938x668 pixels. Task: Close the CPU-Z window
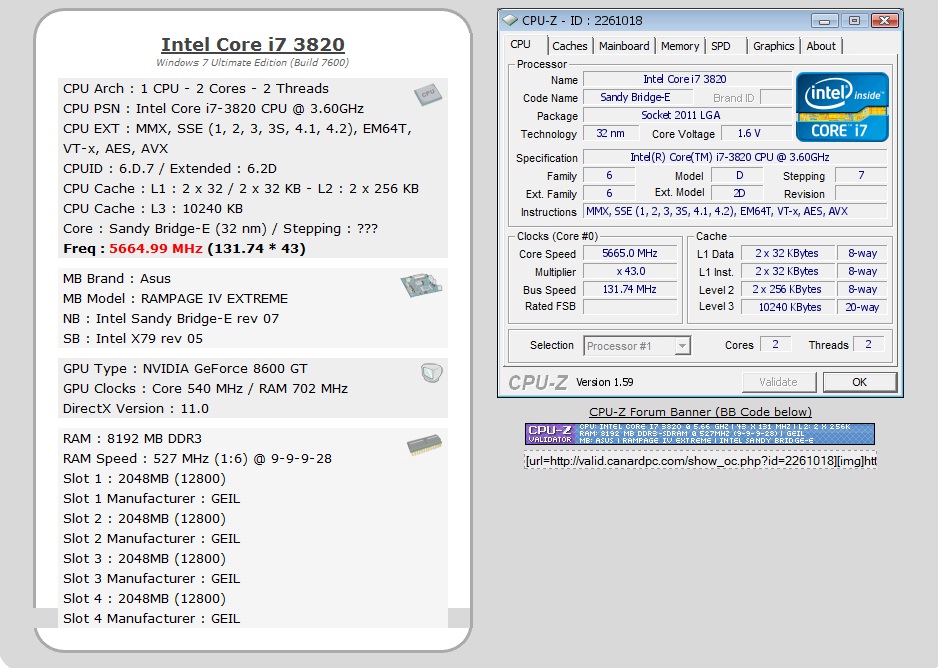pos(885,21)
